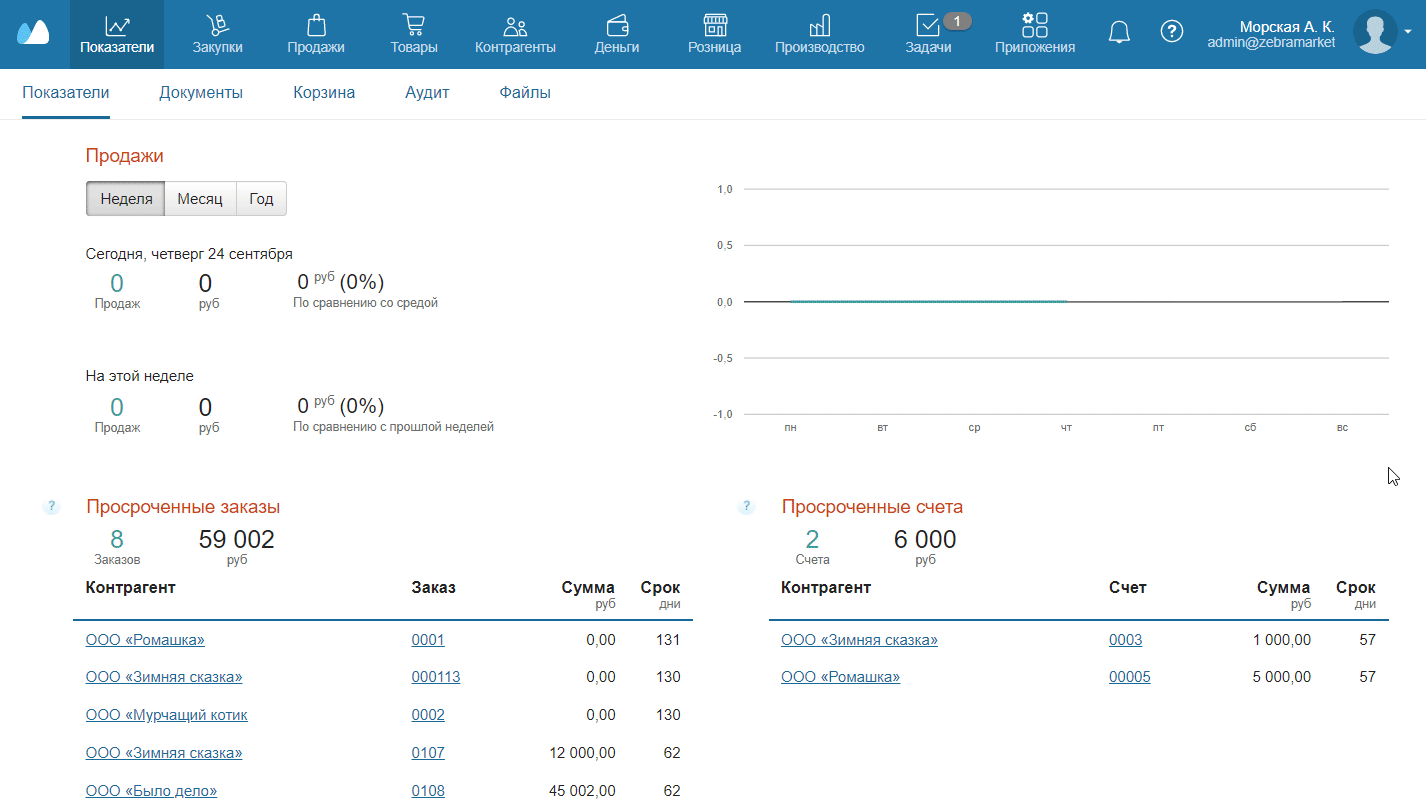Open counterparty ООО «Ромашка» in overdue orders
Viewport: 1426px width, 811px height.
145,640
